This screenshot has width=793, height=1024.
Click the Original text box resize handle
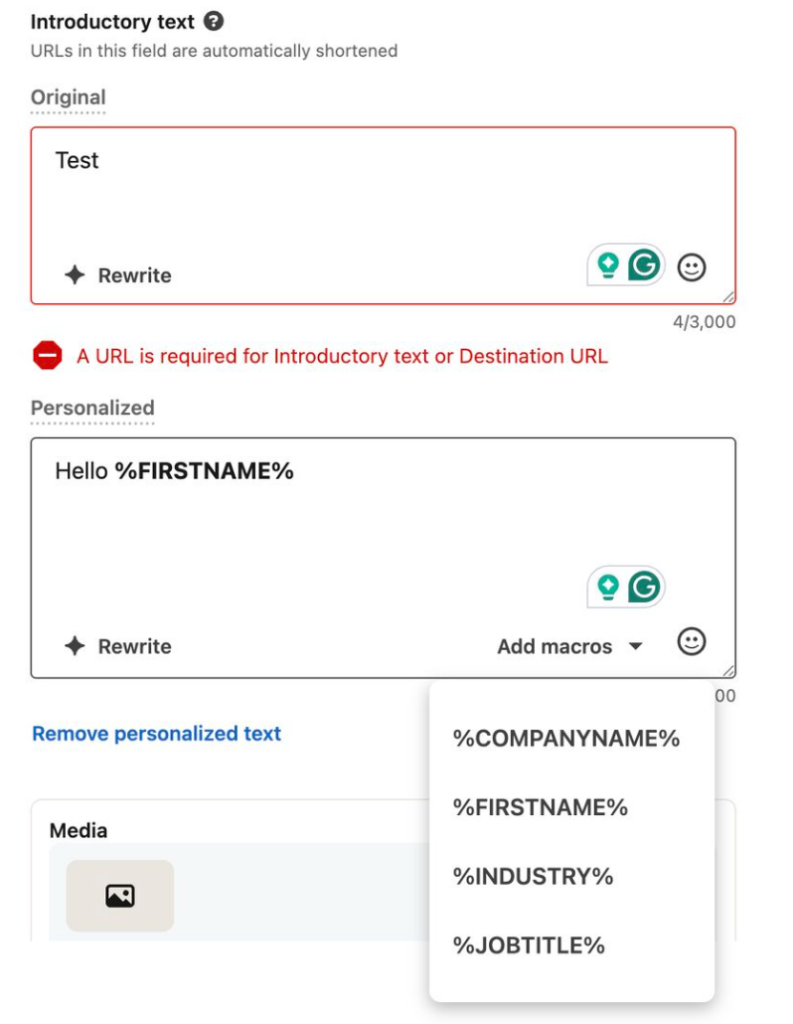pyautogui.click(x=728, y=297)
